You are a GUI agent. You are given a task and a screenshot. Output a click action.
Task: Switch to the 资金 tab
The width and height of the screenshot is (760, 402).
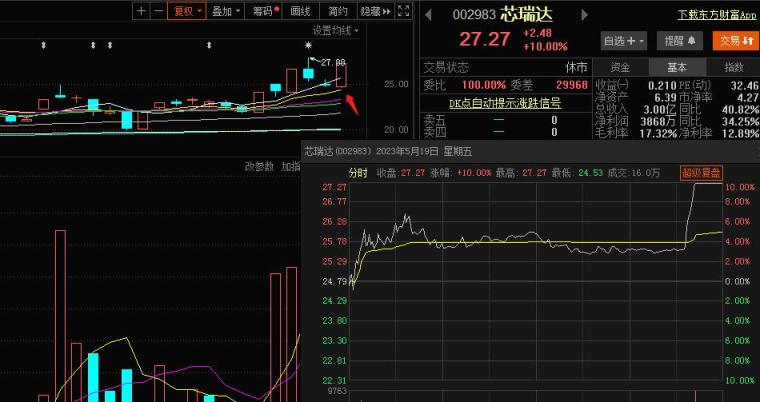pos(618,67)
